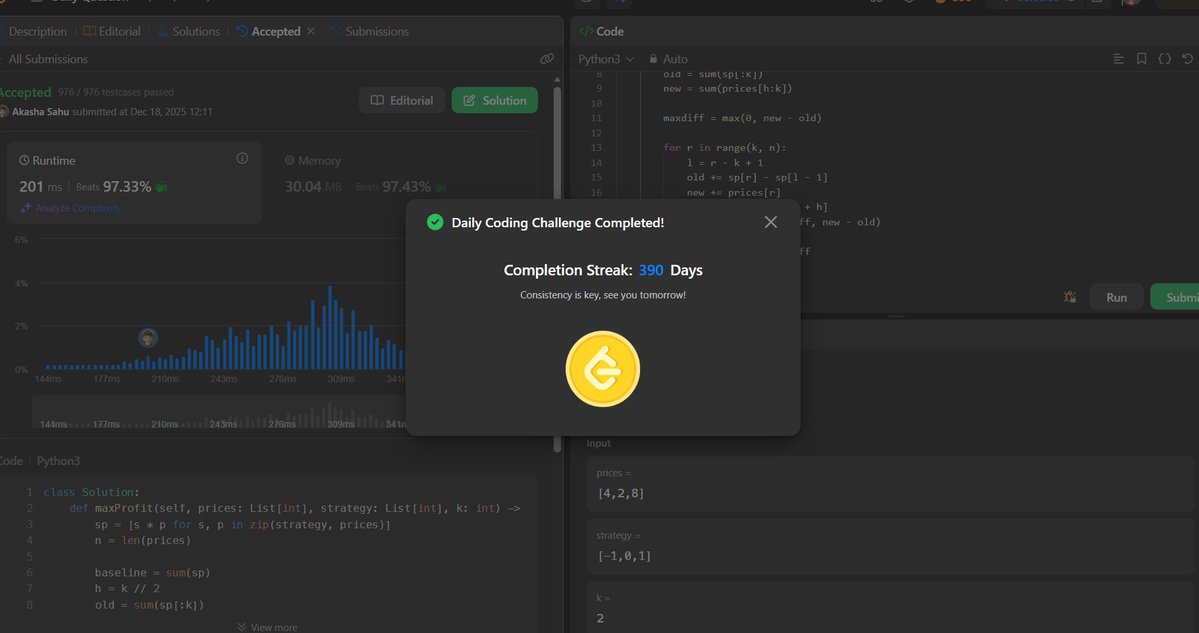Click the gold LeetCoin in the dialog
The width and height of the screenshot is (1199, 633).
pyautogui.click(x=603, y=369)
